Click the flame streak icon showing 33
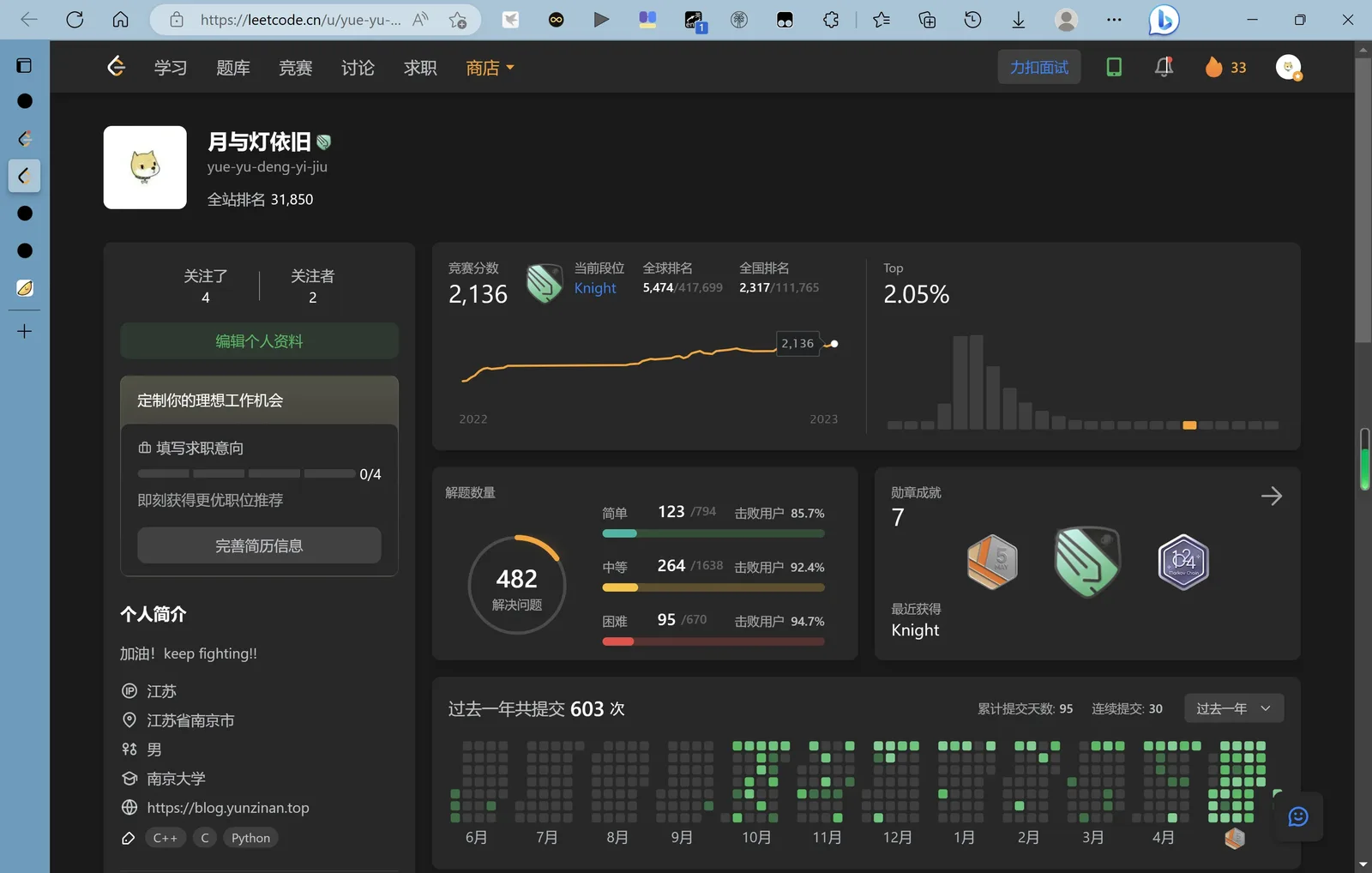 [x=1226, y=67]
